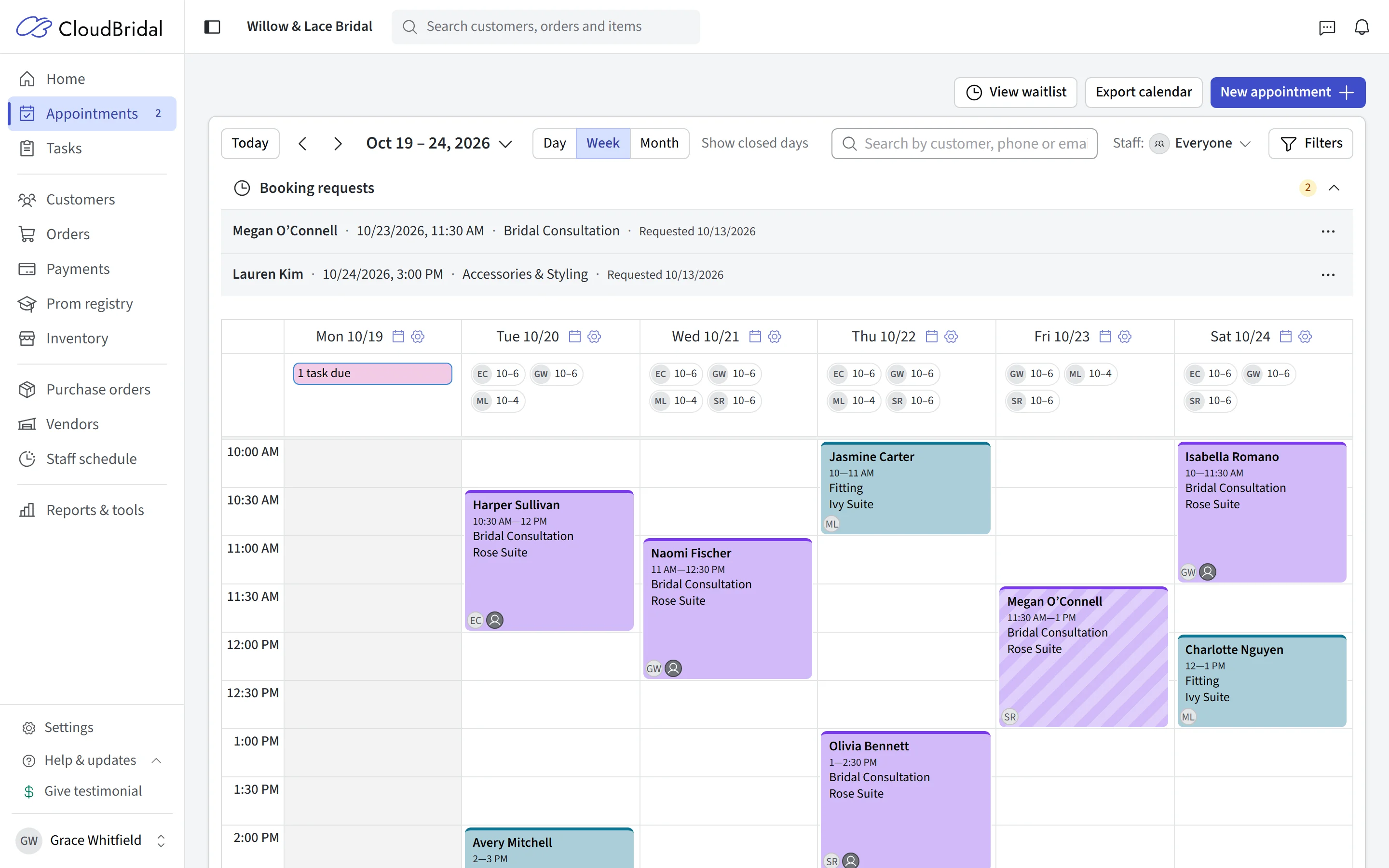Open the Inventory page
The image size is (1389, 868).
pyautogui.click(x=92, y=338)
